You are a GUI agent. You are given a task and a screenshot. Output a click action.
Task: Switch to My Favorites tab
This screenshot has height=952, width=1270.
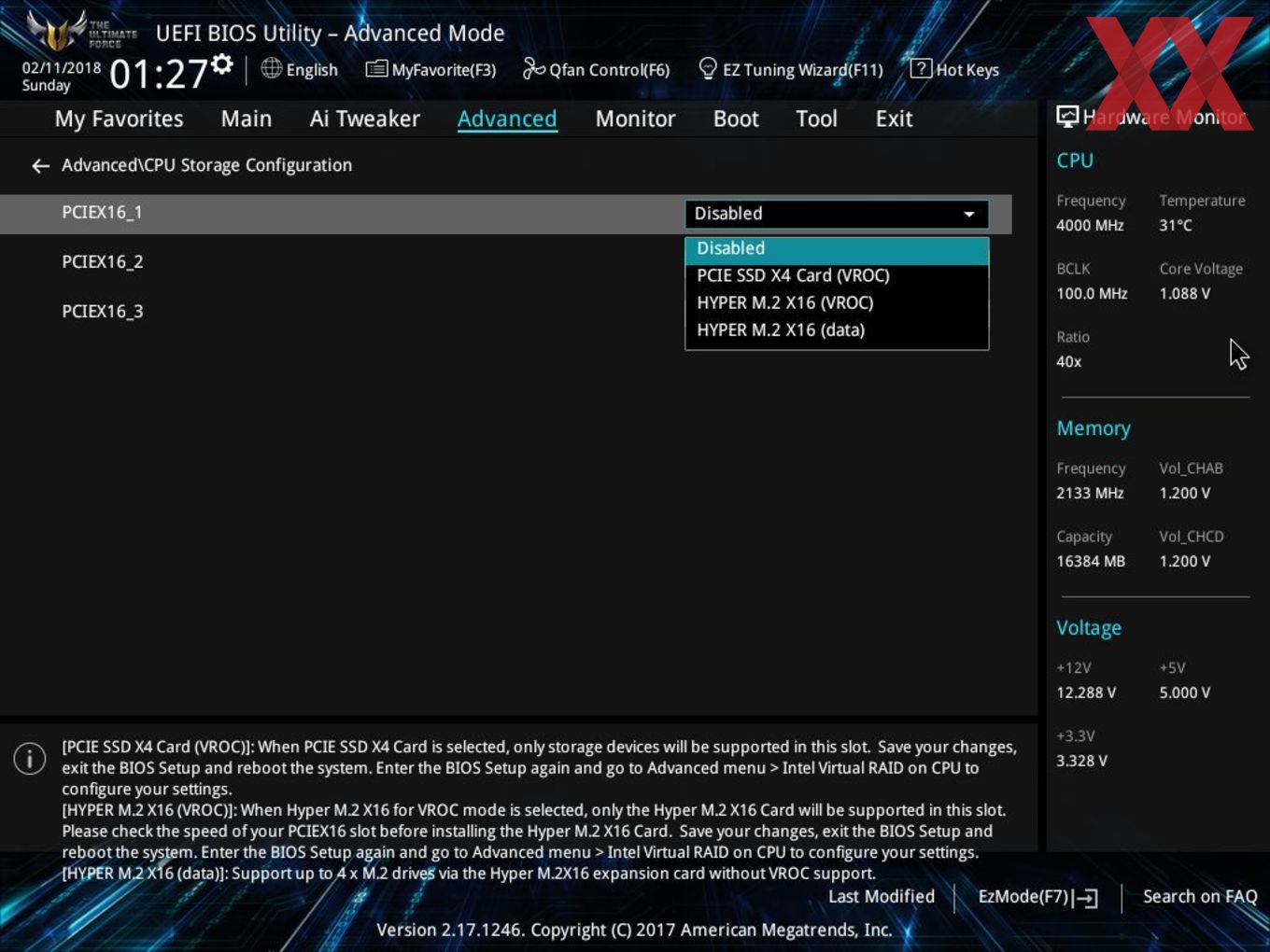point(119,119)
